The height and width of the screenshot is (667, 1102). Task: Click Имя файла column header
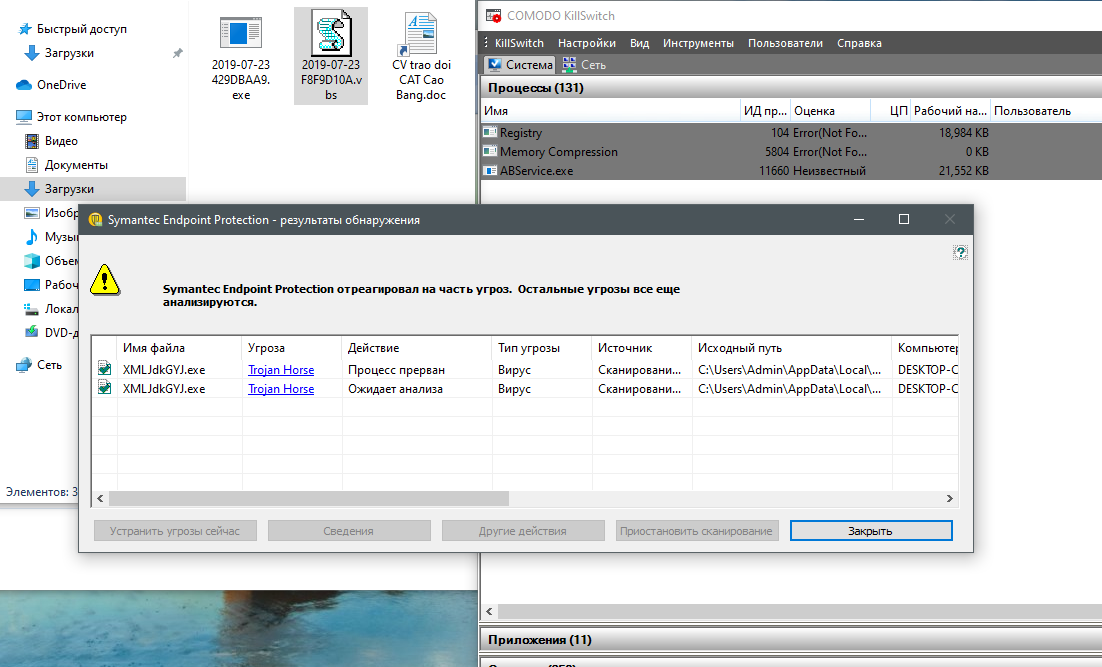(x=179, y=348)
